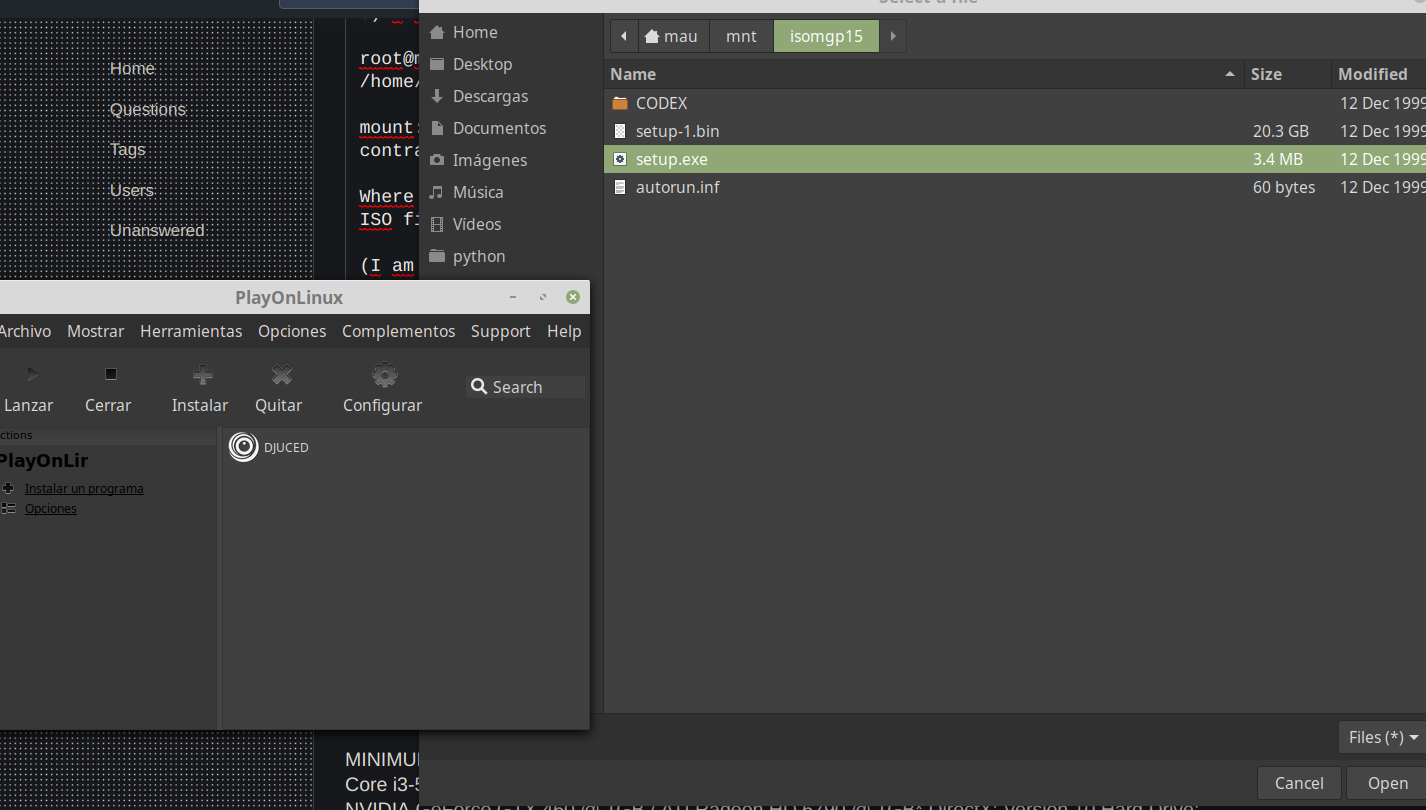Click the search magnifier icon in PlayOnLinux
This screenshot has width=1426, height=810.
point(479,387)
